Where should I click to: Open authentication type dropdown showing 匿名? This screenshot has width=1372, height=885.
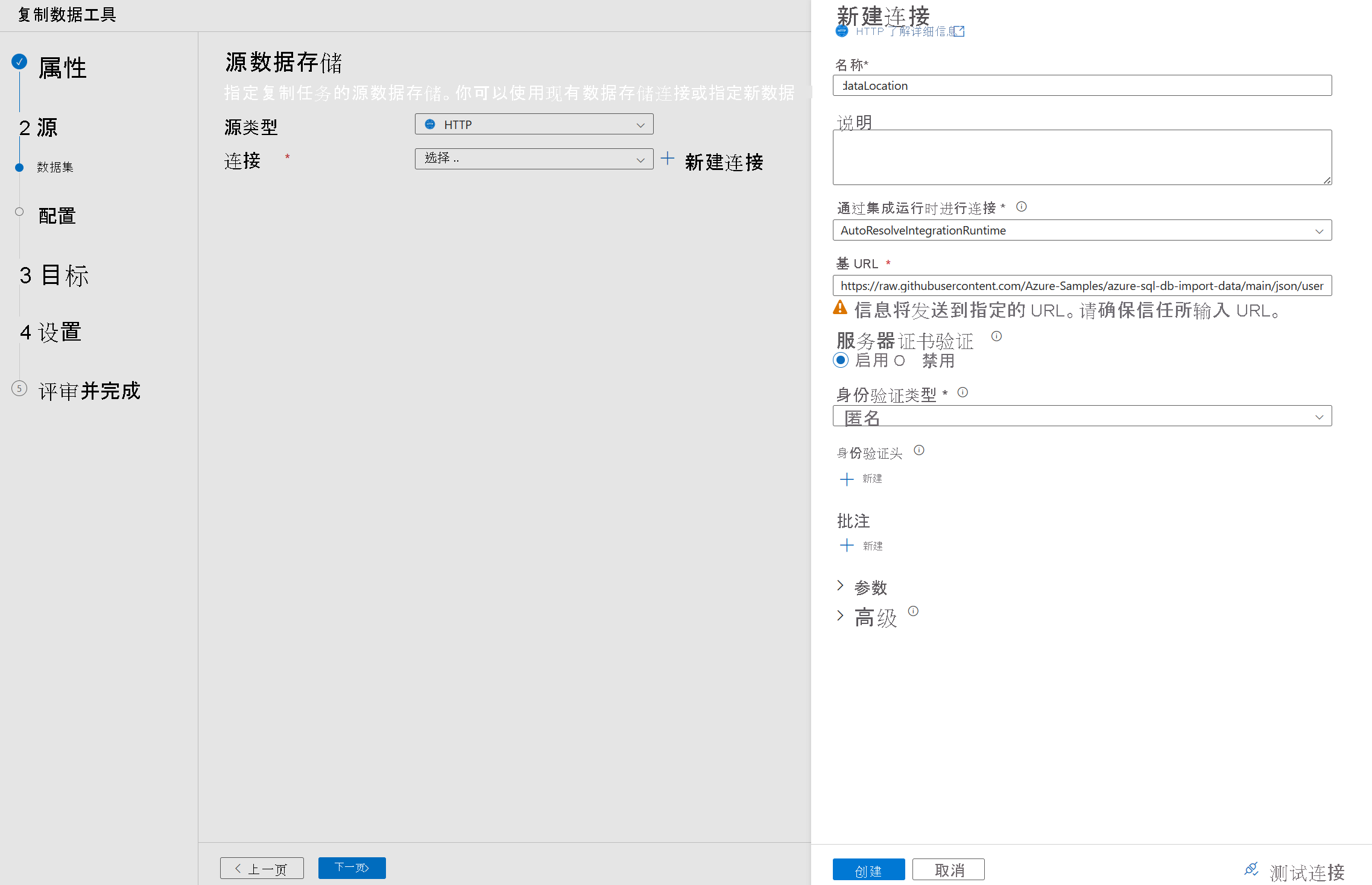pyautogui.click(x=1082, y=416)
